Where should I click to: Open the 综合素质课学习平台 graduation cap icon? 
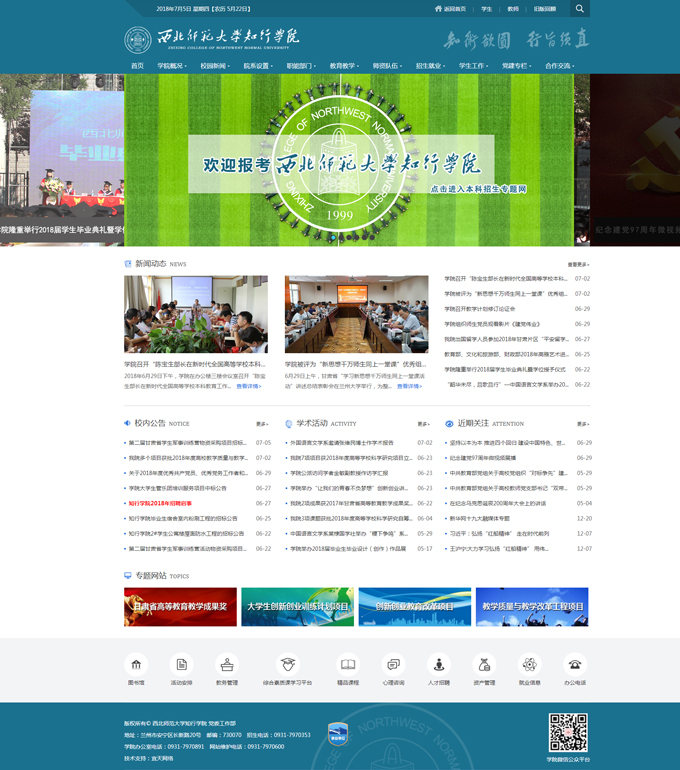(288, 664)
